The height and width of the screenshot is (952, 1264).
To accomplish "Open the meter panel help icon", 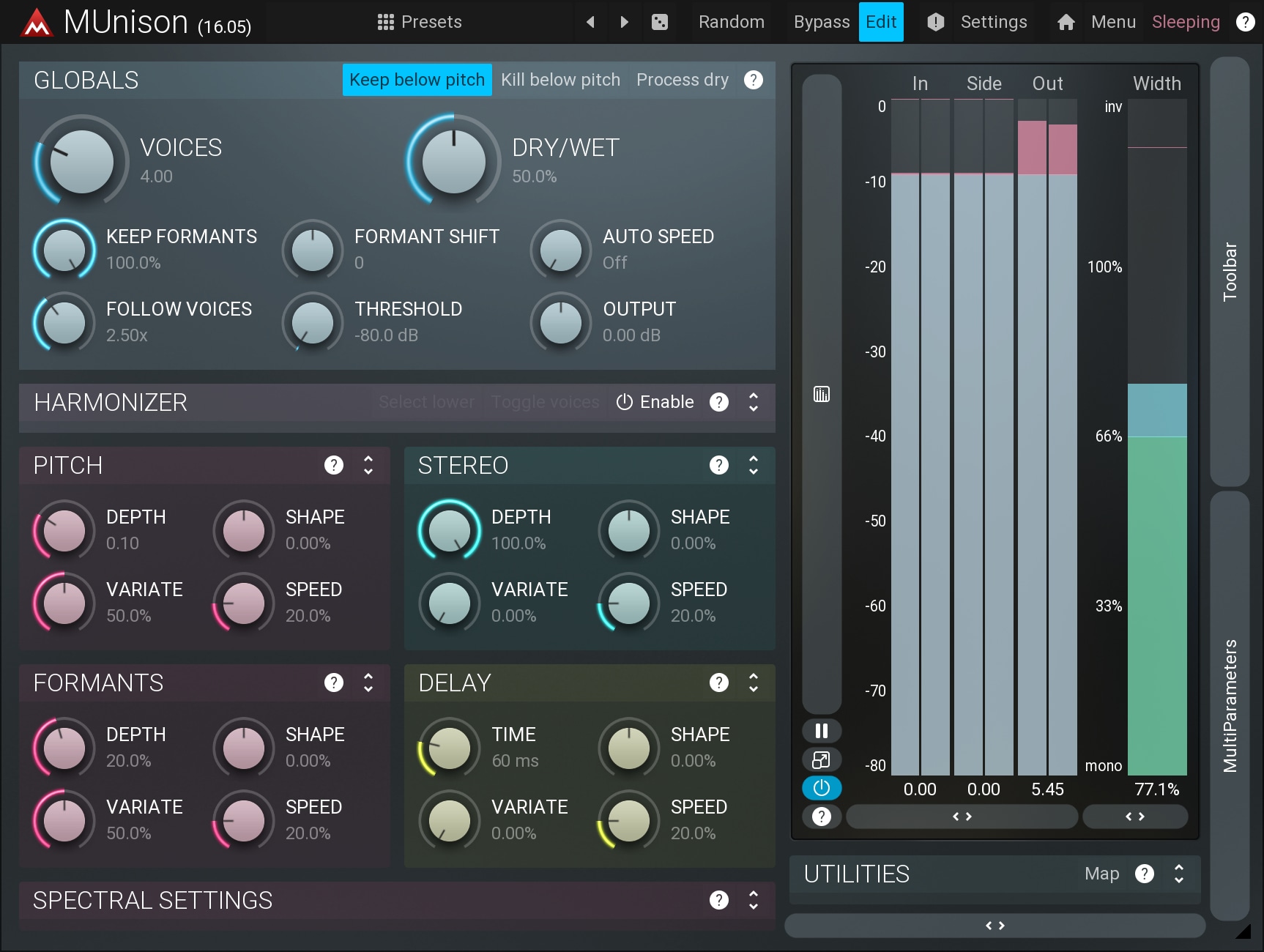I will 822,817.
